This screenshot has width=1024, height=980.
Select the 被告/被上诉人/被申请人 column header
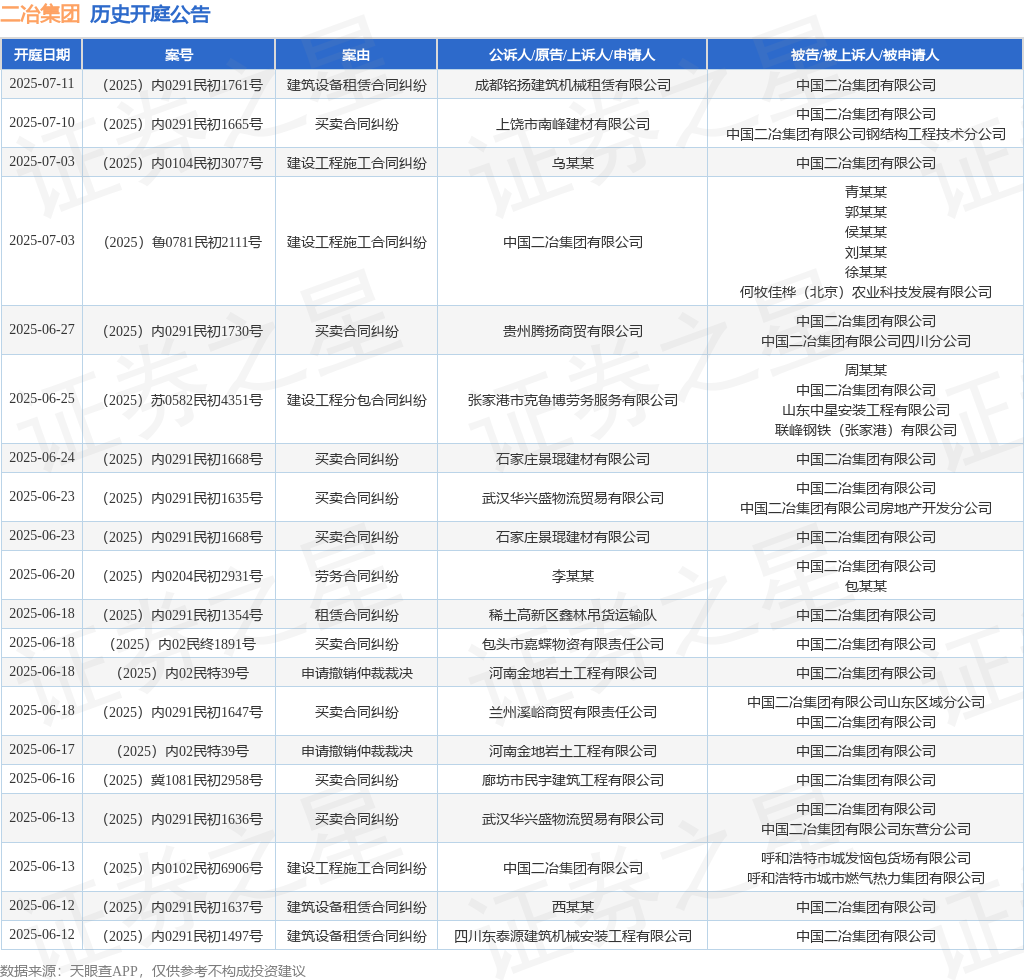[865, 55]
